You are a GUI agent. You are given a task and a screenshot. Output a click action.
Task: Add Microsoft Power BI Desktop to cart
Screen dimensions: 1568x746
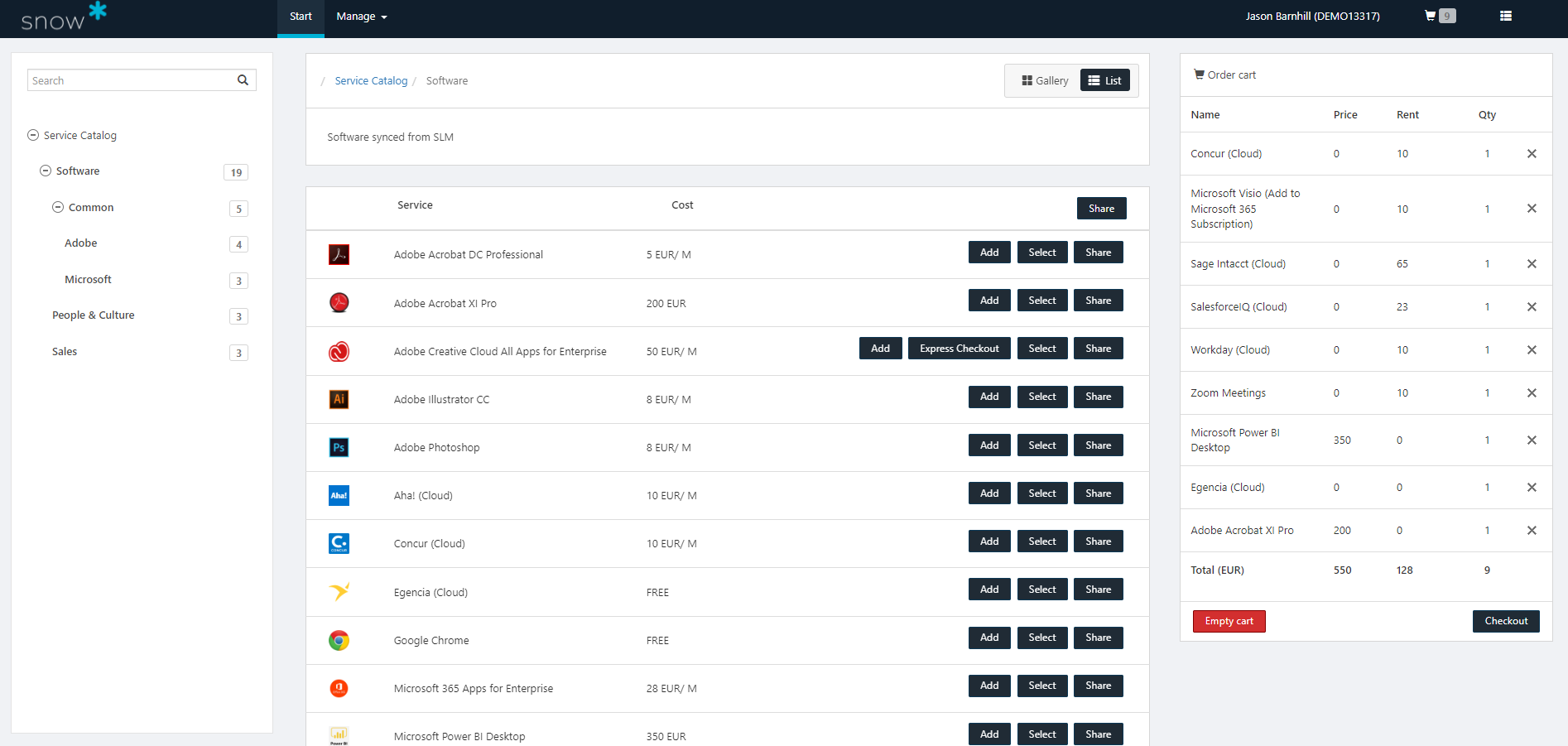(989, 734)
